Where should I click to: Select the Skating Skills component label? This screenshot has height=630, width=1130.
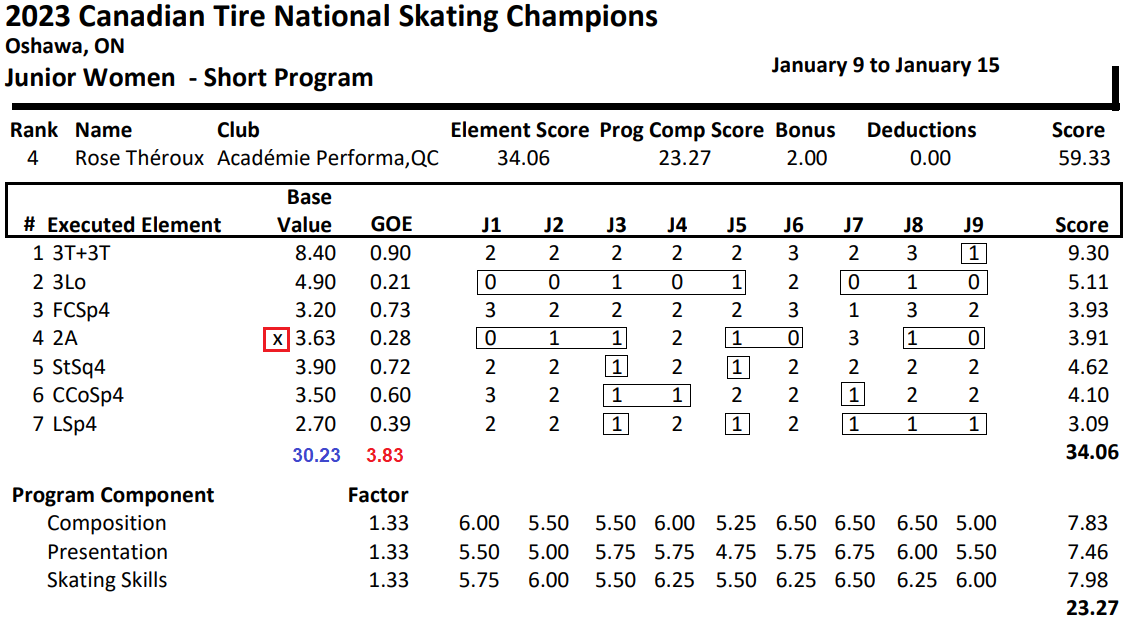107,580
